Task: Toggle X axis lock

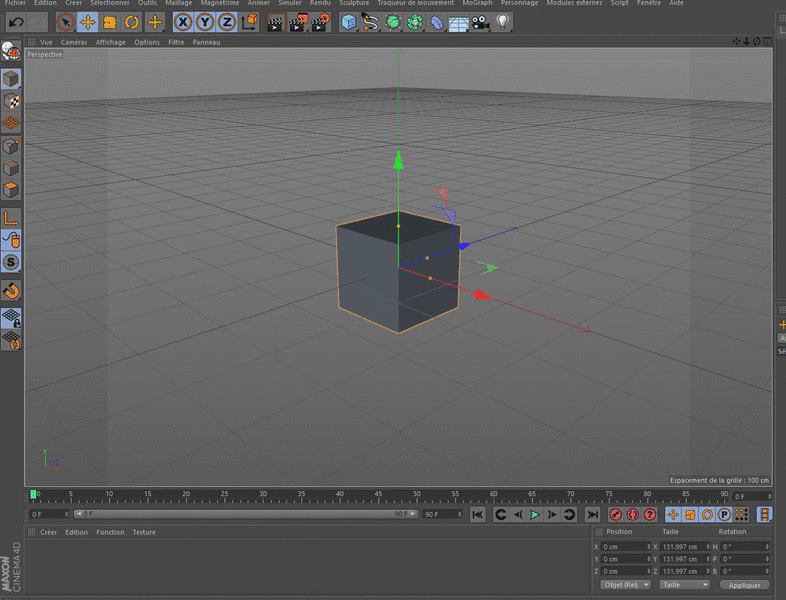Action: point(183,22)
